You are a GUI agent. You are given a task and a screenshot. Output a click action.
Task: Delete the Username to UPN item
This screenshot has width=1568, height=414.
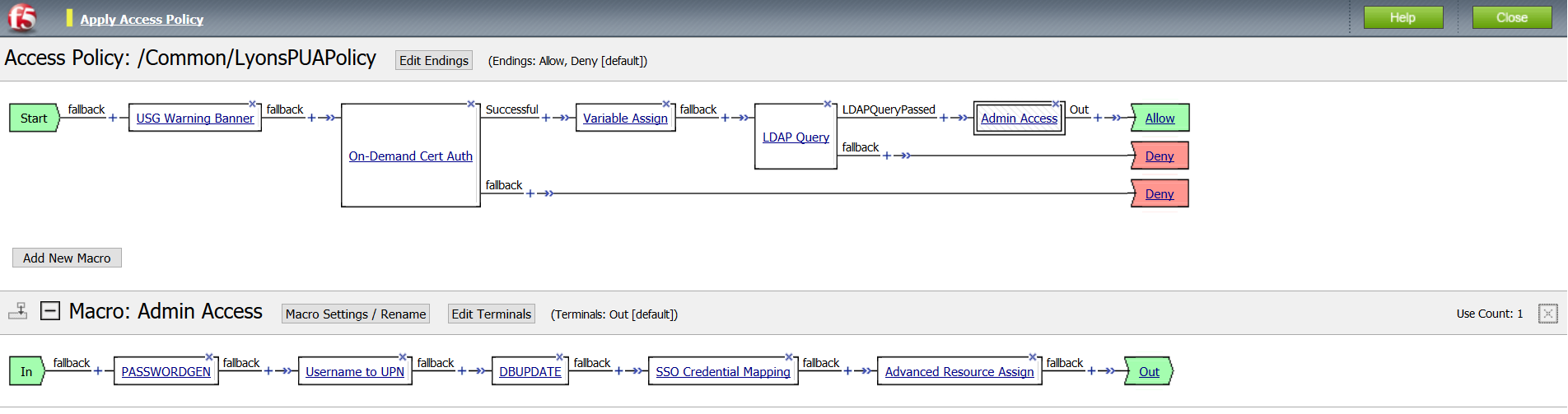[403, 357]
